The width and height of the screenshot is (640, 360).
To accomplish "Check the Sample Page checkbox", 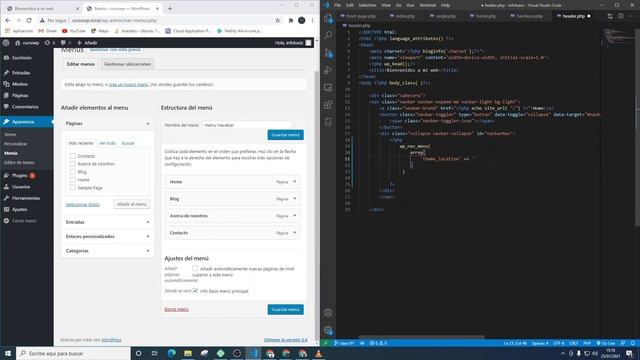I will pos(73,188).
